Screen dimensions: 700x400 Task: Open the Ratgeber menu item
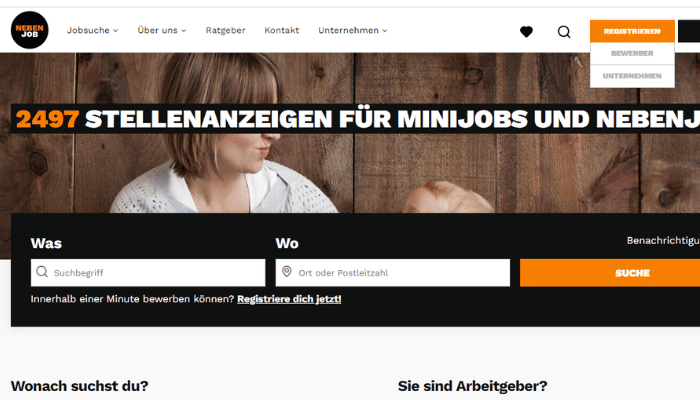coord(225,30)
